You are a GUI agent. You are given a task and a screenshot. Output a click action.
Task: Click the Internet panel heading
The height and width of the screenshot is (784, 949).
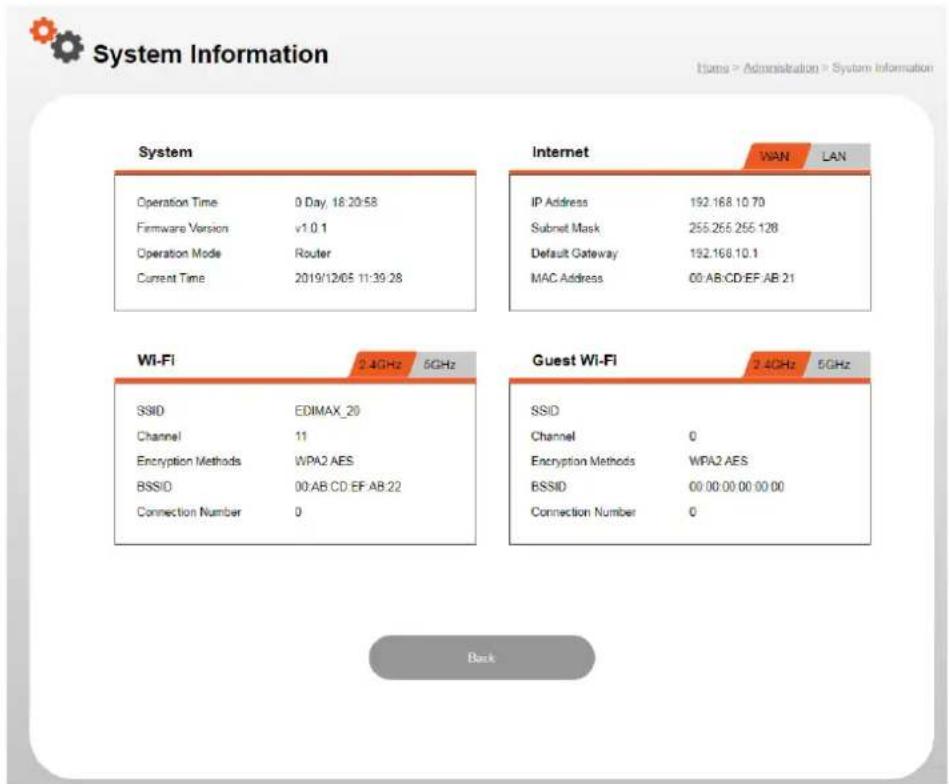point(560,152)
